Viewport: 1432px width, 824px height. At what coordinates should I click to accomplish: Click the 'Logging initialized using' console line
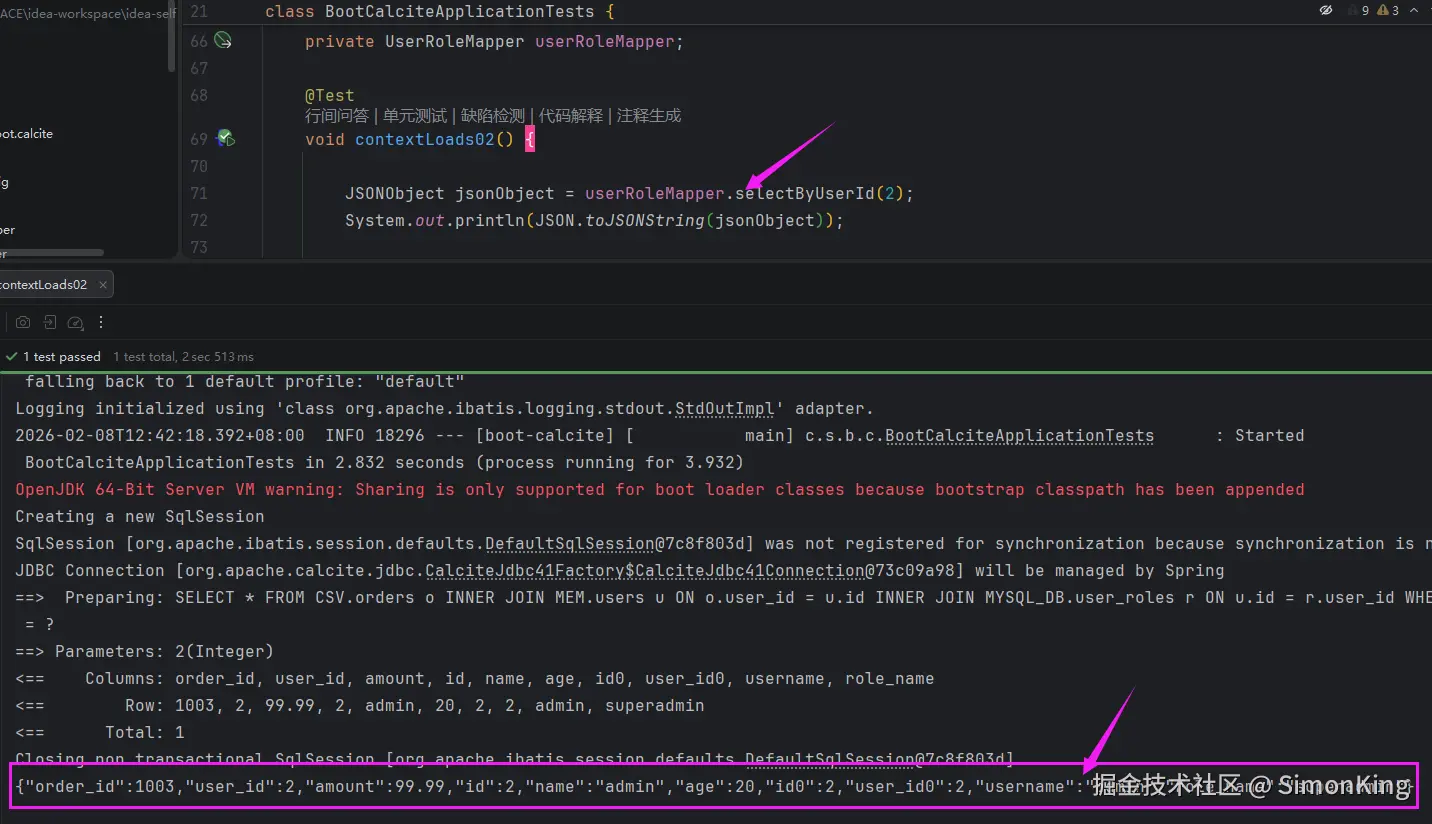tap(445, 408)
